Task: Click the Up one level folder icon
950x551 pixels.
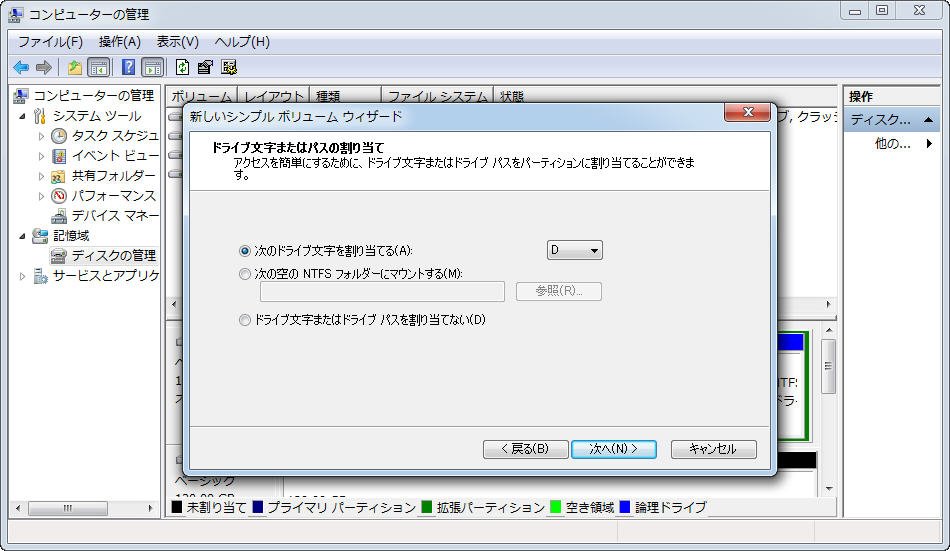Action: pos(75,67)
